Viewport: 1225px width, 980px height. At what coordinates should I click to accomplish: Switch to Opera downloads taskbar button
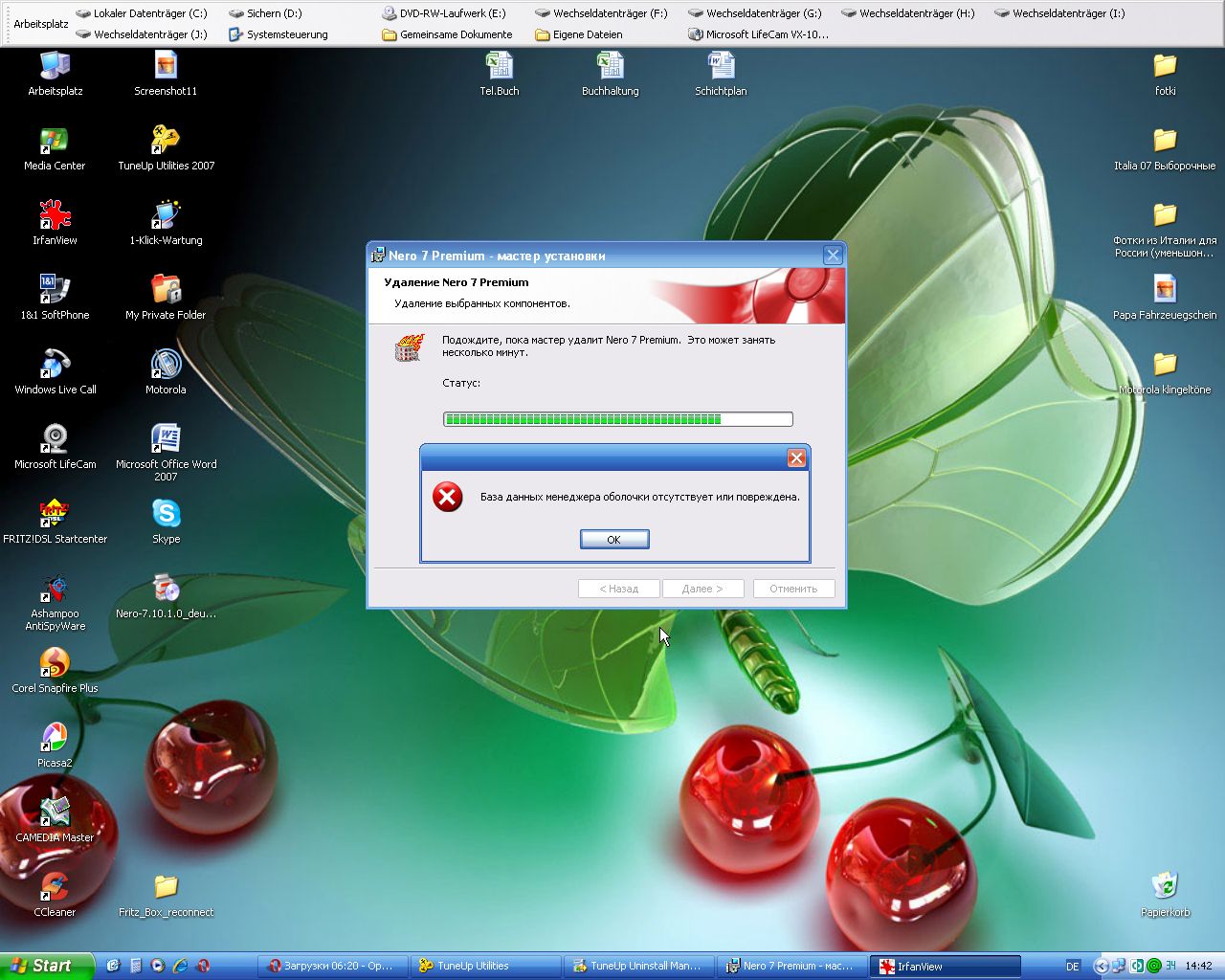(x=334, y=966)
